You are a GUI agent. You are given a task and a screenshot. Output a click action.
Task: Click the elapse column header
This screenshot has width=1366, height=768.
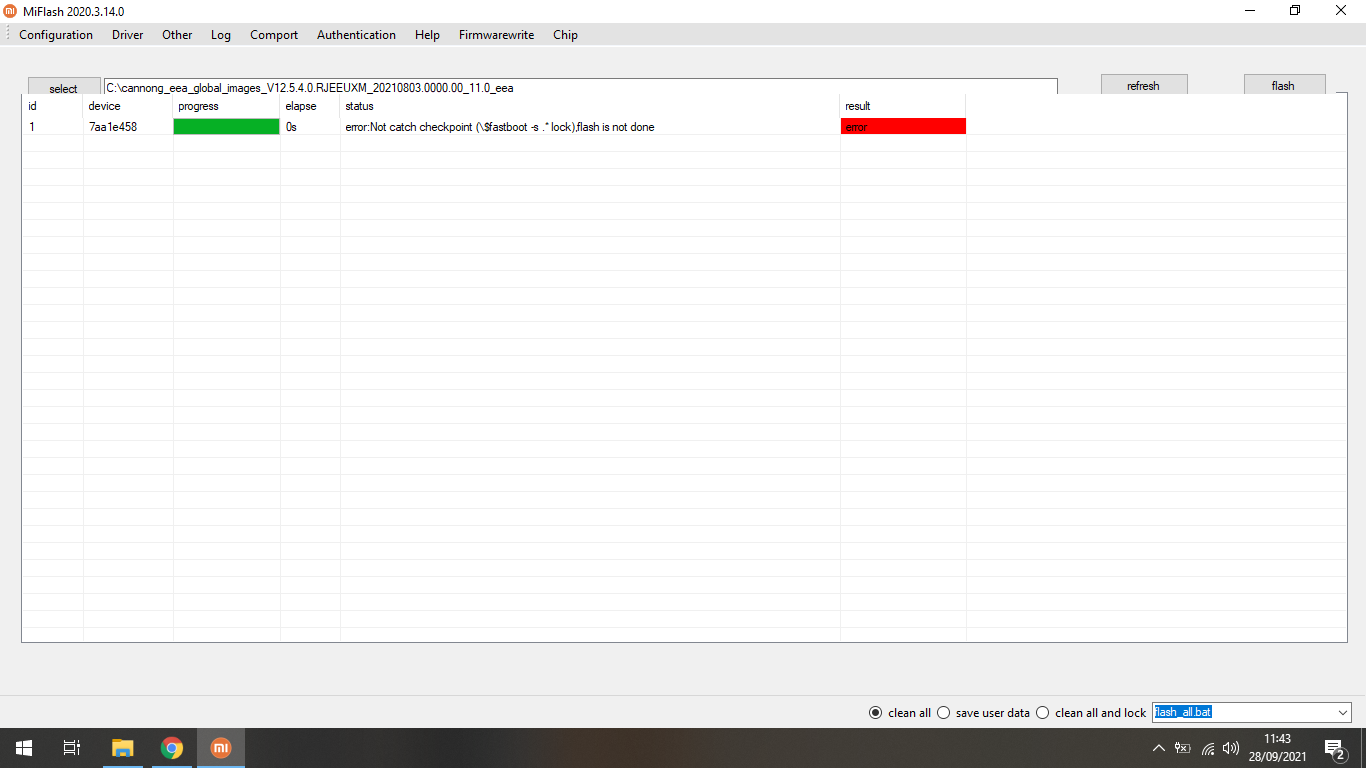[x=310, y=106]
